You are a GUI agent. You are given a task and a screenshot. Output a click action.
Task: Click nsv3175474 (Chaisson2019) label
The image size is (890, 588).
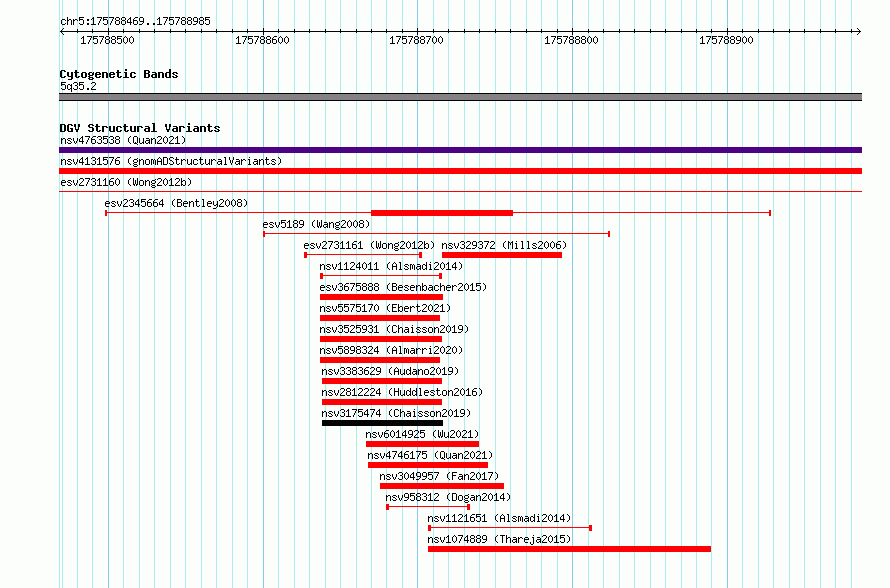click(396, 413)
